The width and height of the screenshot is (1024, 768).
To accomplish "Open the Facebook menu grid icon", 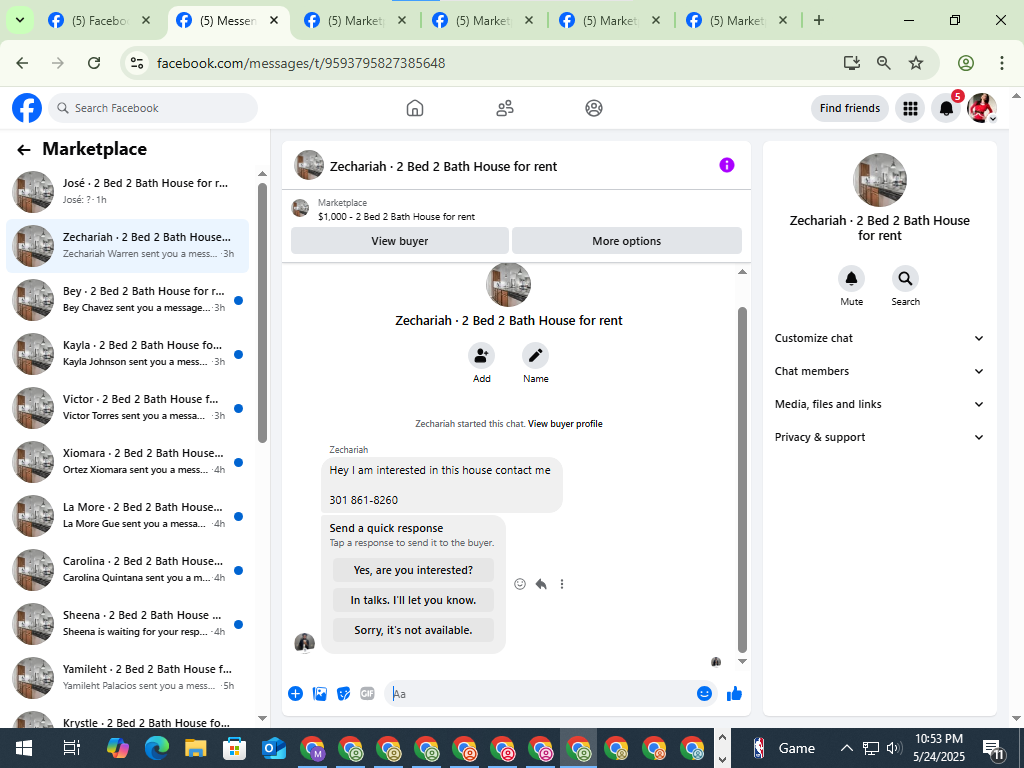I will click(x=910, y=108).
